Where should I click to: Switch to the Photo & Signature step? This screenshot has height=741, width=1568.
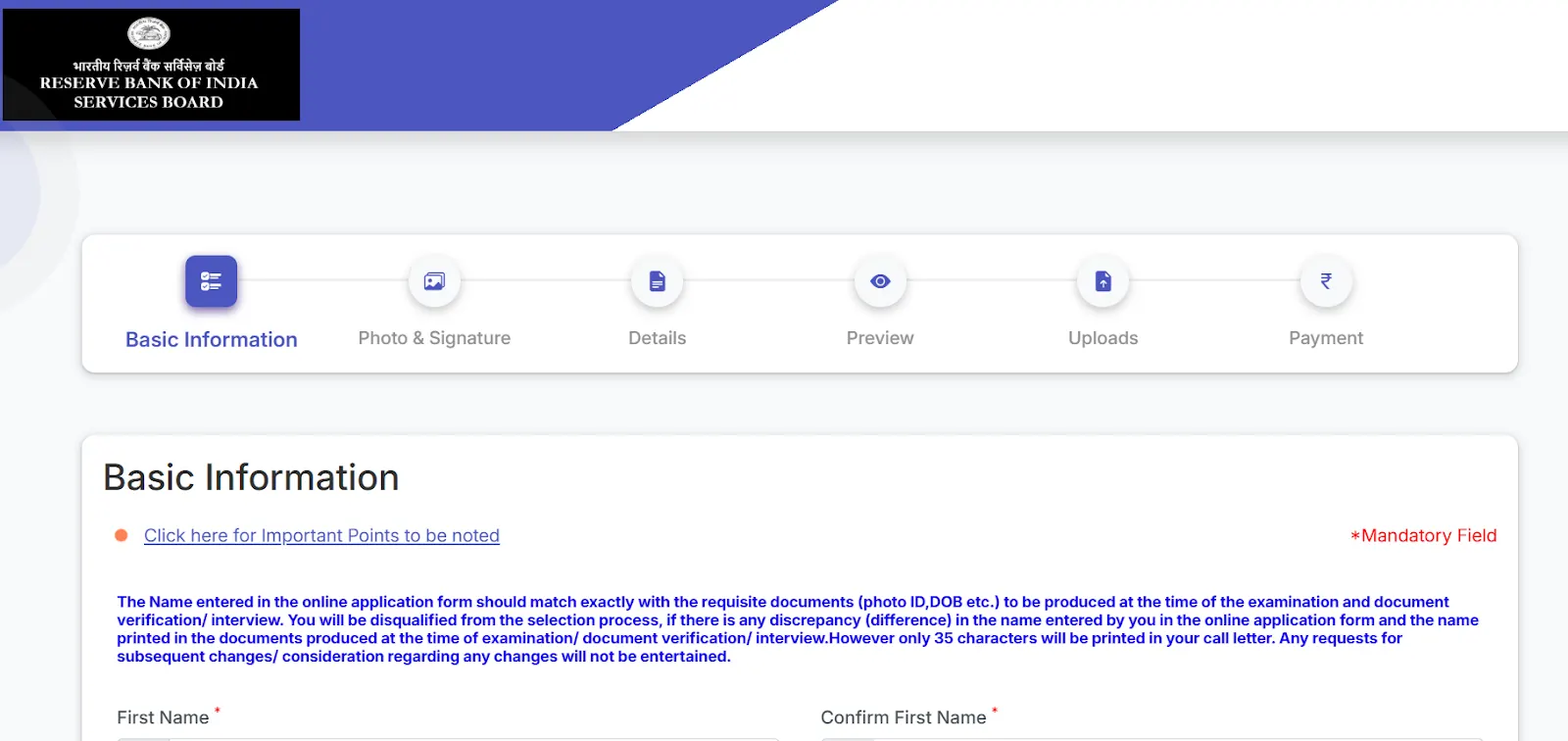tap(434, 337)
